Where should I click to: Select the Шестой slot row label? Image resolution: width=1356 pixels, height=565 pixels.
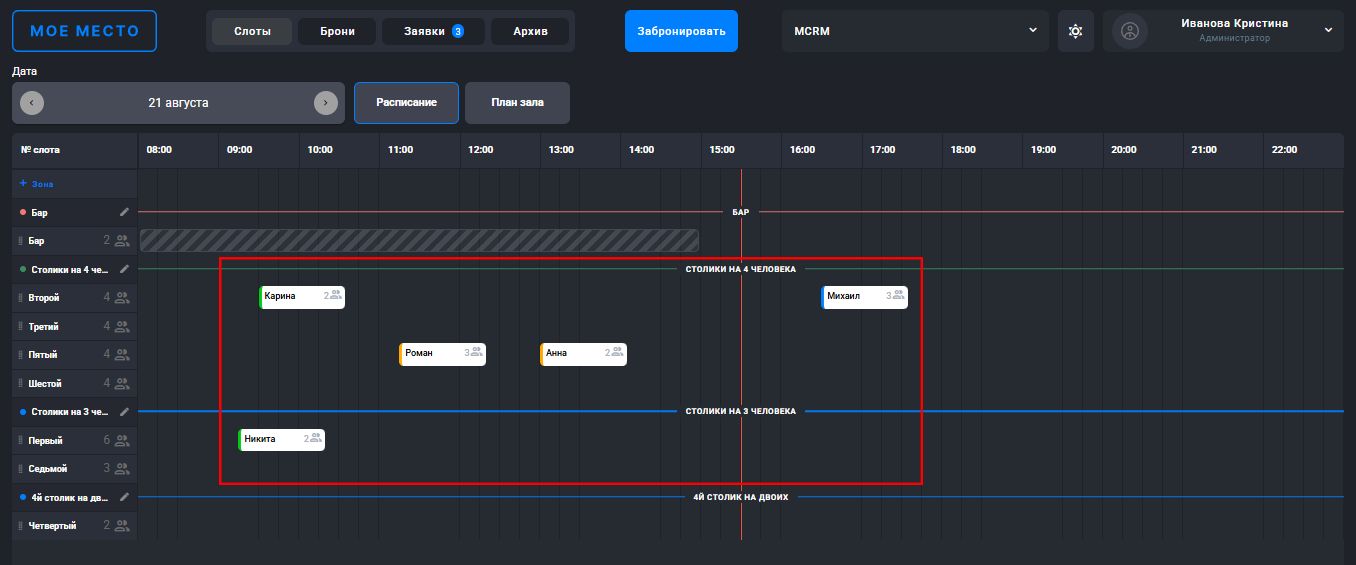pyautogui.click(x=46, y=384)
